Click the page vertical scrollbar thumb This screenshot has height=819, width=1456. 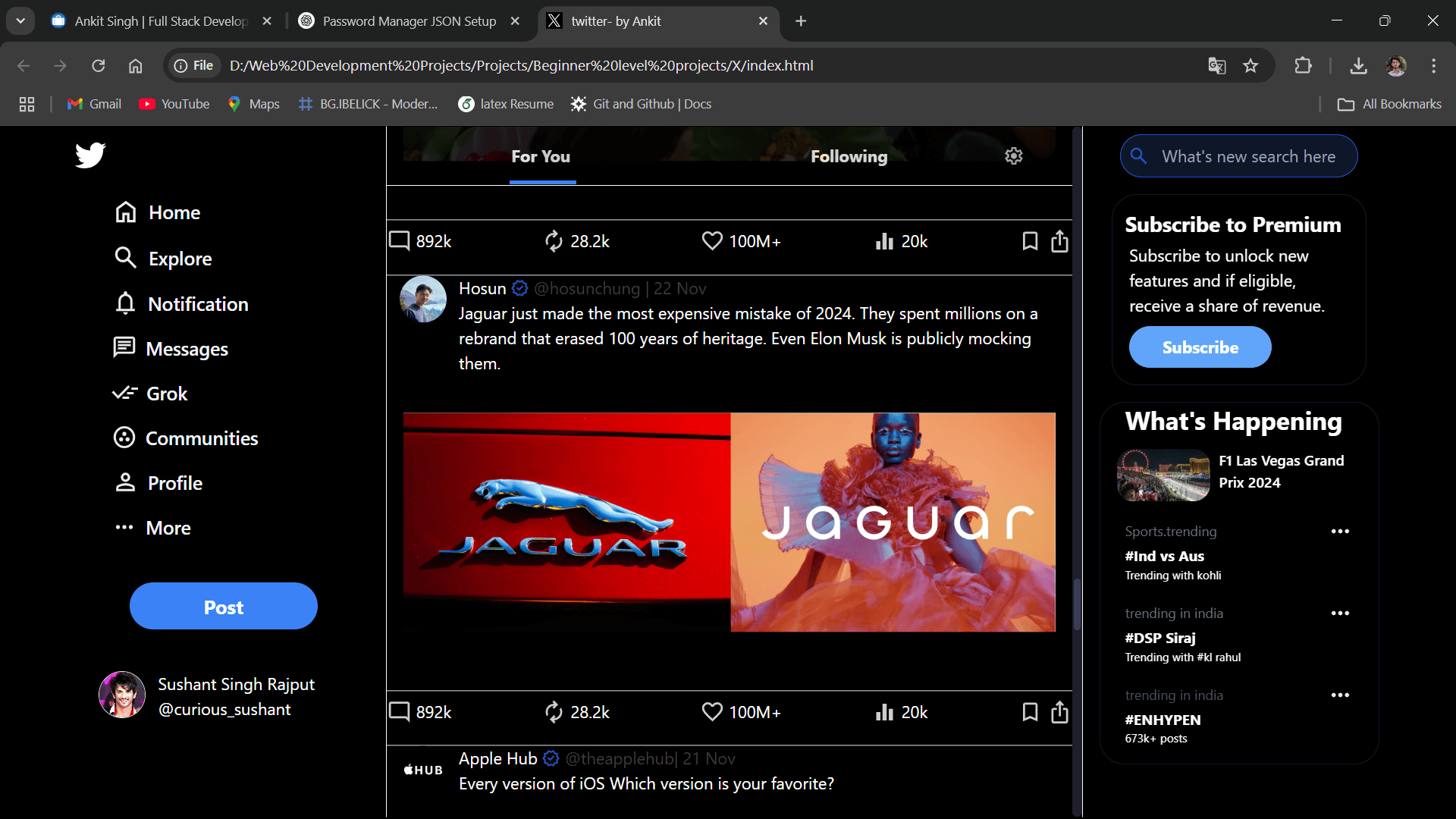[x=1076, y=604]
